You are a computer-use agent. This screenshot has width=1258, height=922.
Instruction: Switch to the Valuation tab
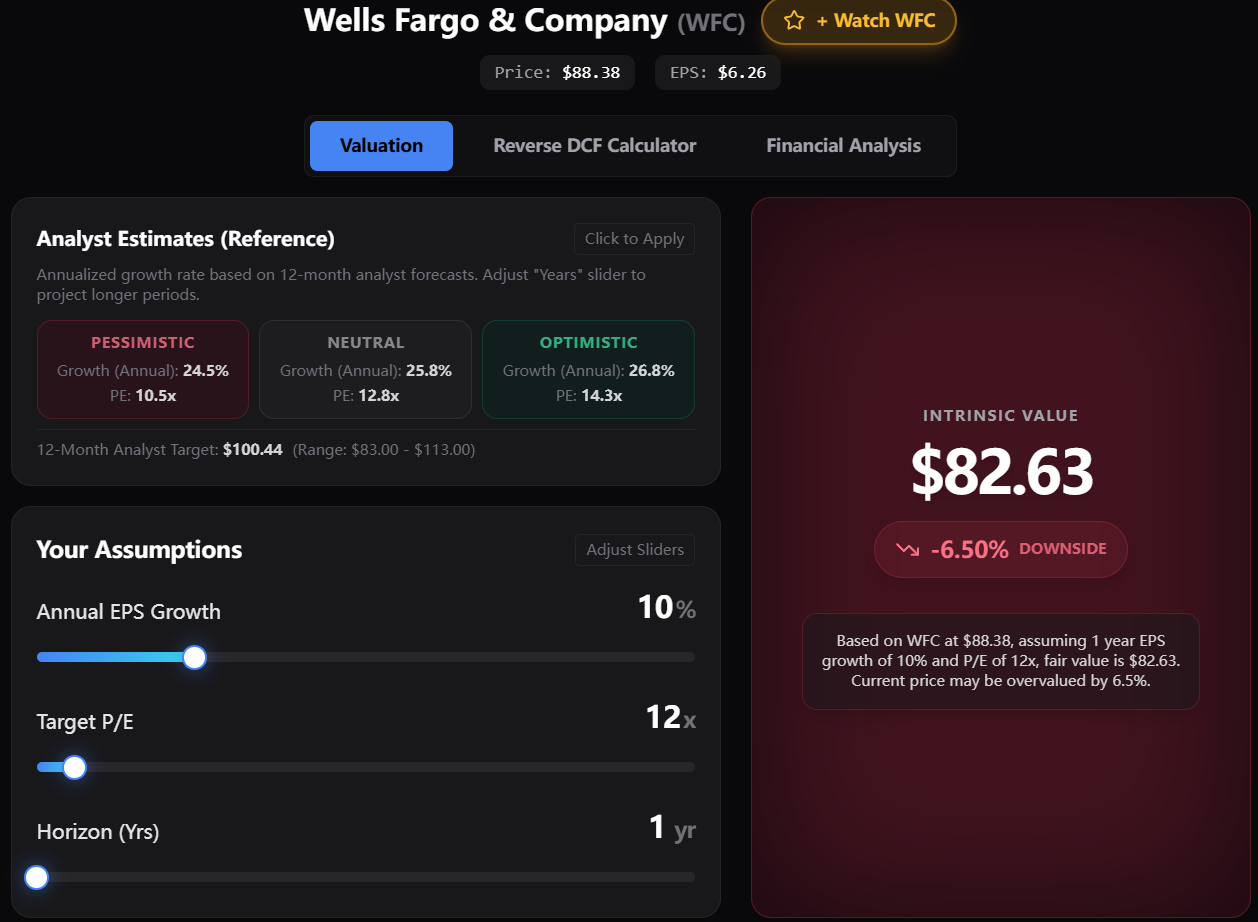tap(381, 146)
